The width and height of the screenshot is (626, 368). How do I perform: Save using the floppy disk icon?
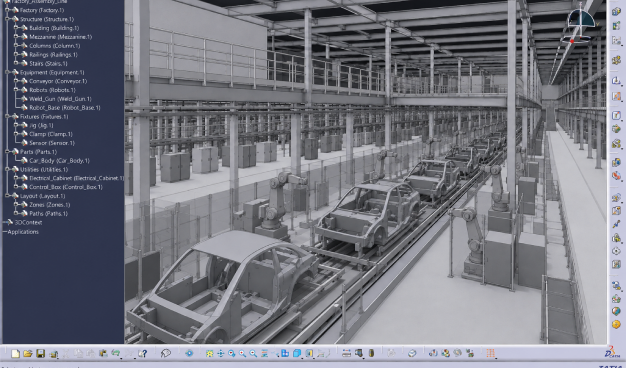click(40, 353)
